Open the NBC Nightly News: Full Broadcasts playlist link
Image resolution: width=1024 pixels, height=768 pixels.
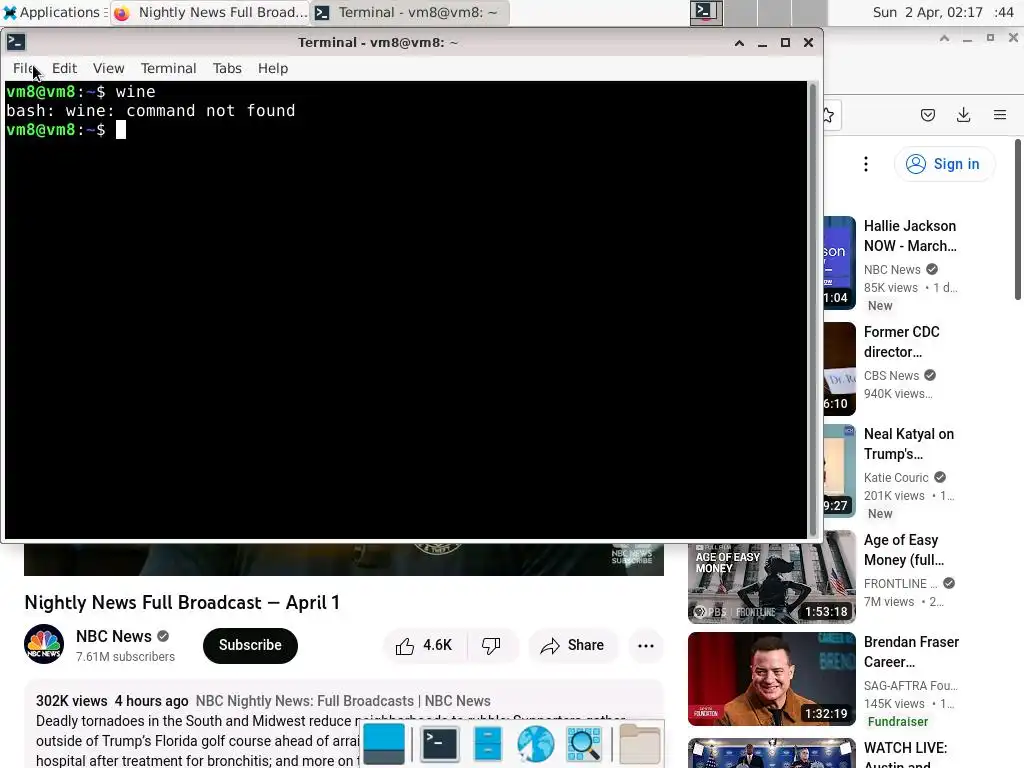(343, 701)
